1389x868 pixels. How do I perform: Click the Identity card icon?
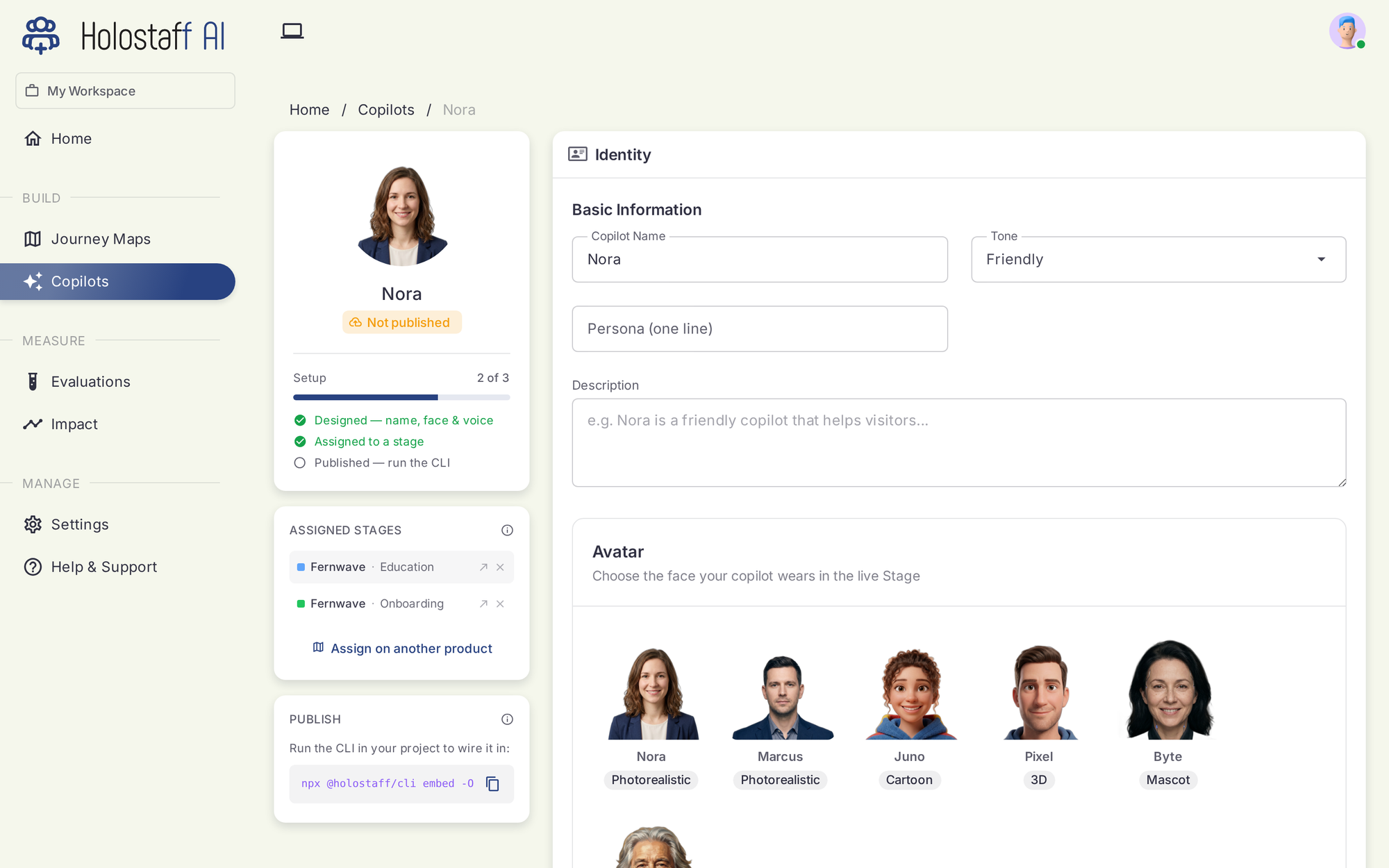tap(578, 154)
